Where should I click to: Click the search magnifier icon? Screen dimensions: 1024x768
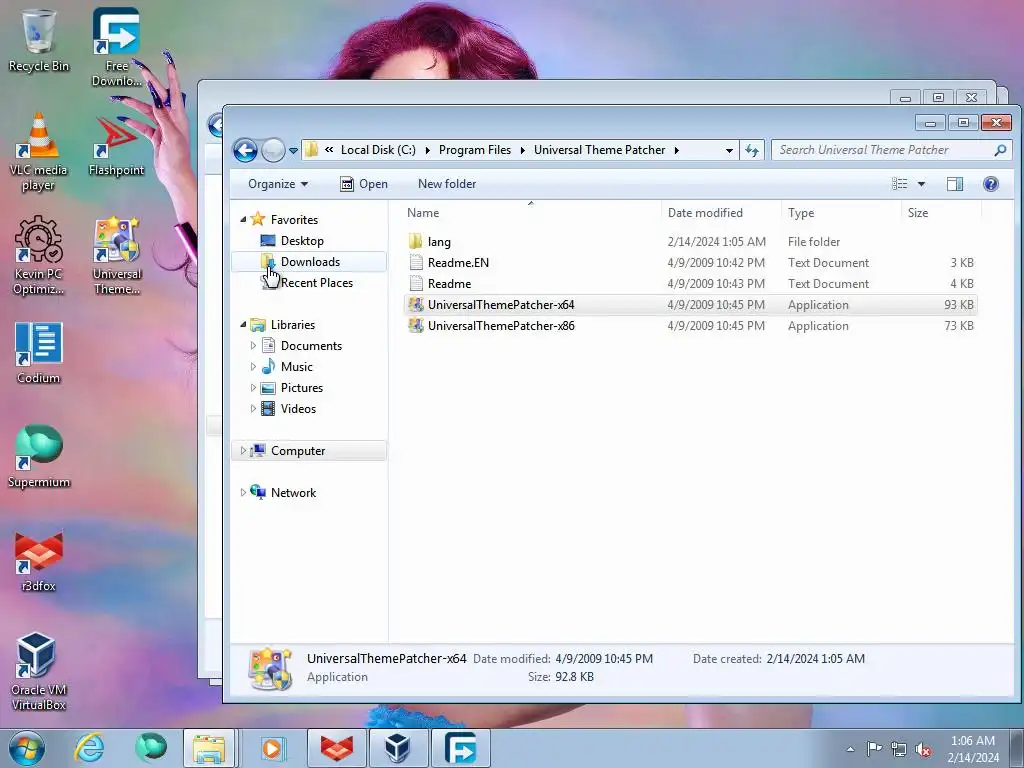pos(1000,150)
